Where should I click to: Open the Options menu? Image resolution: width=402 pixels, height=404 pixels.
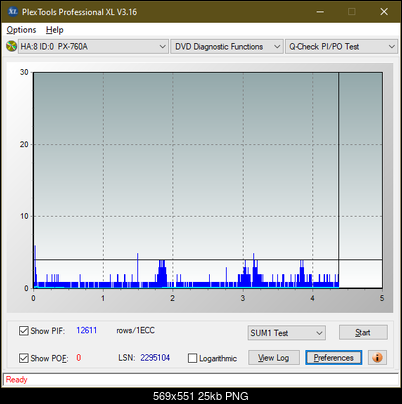[x=21, y=30]
